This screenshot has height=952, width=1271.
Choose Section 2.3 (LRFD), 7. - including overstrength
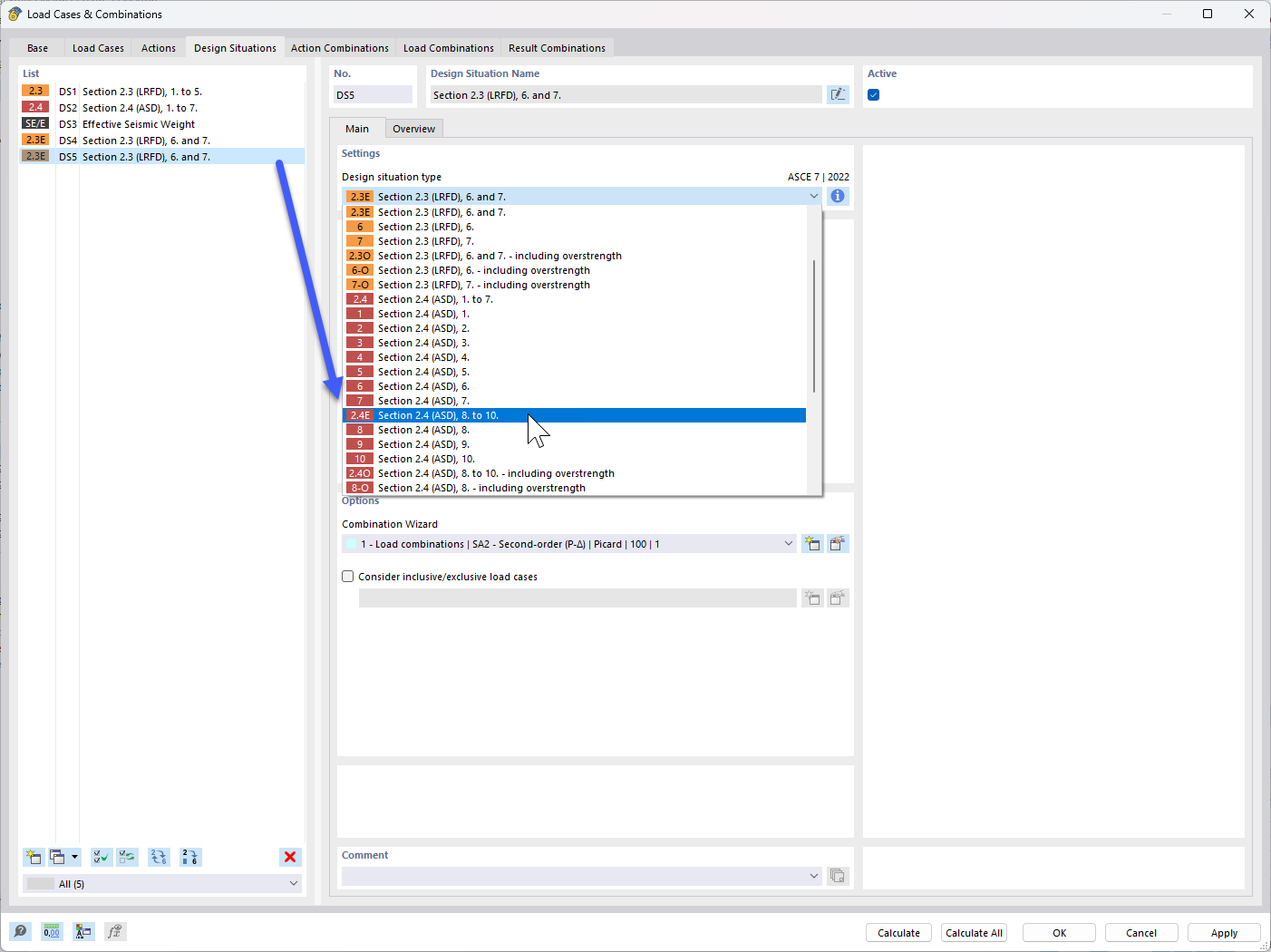coord(575,285)
